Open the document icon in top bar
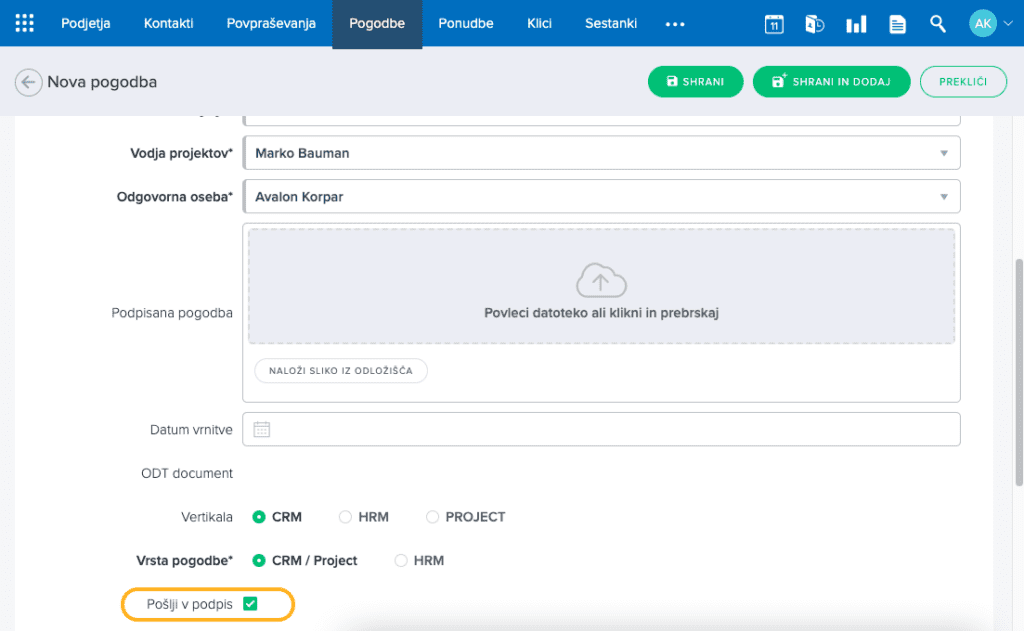Image resolution: width=1024 pixels, height=631 pixels. (x=897, y=25)
